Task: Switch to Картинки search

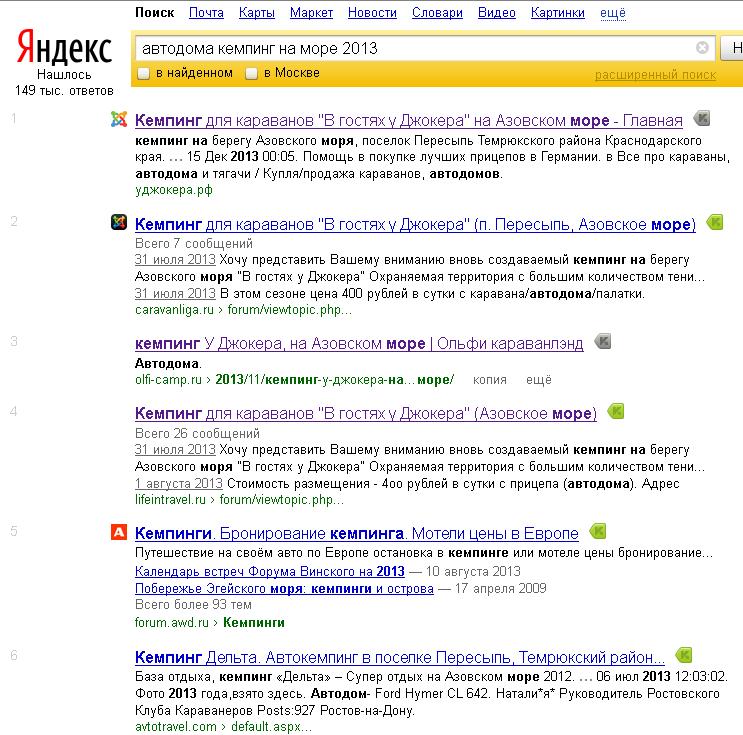Action: (558, 13)
